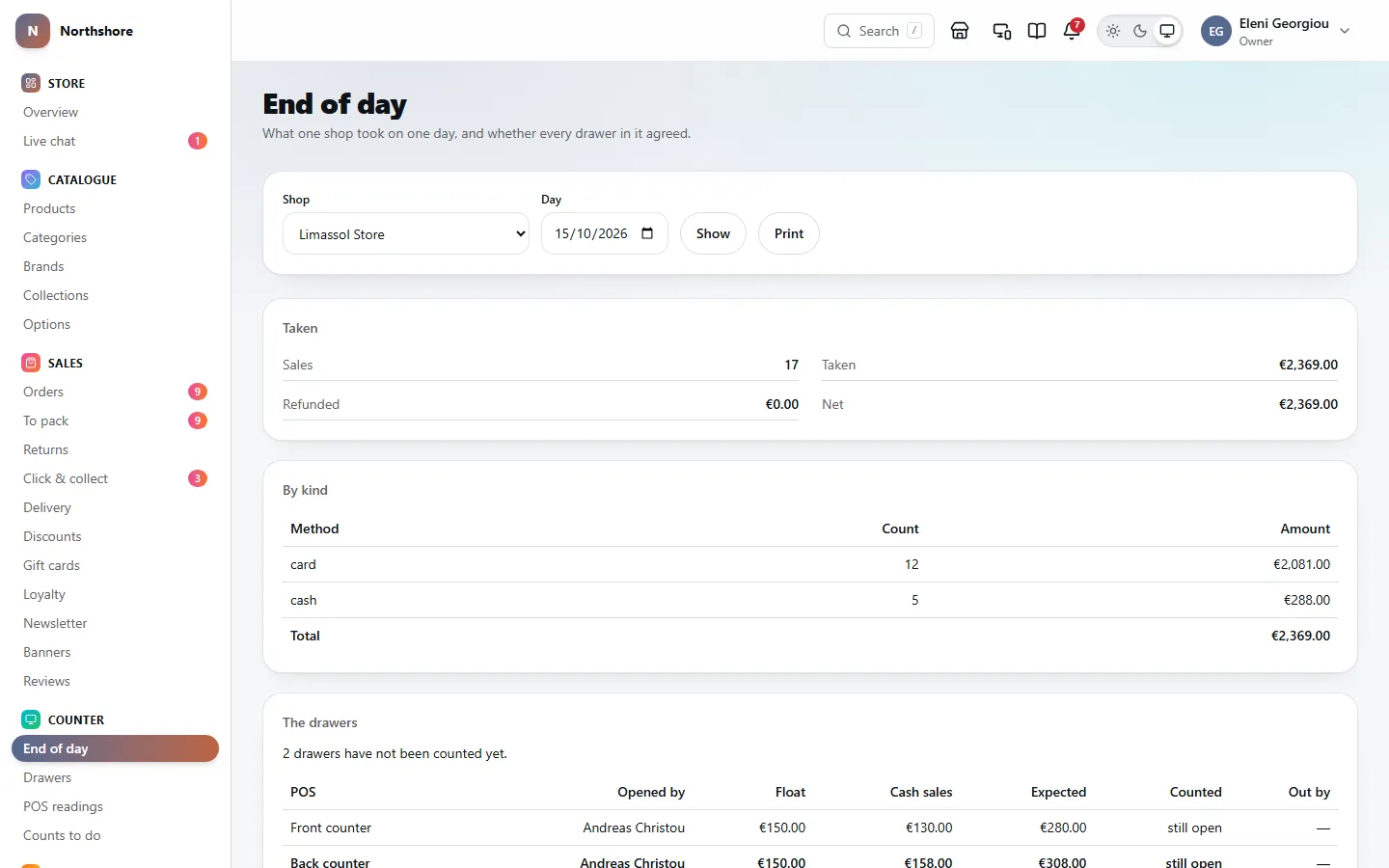Screen dimensions: 1389x868
Task: Click the Front counter row name
Action: 331,827
